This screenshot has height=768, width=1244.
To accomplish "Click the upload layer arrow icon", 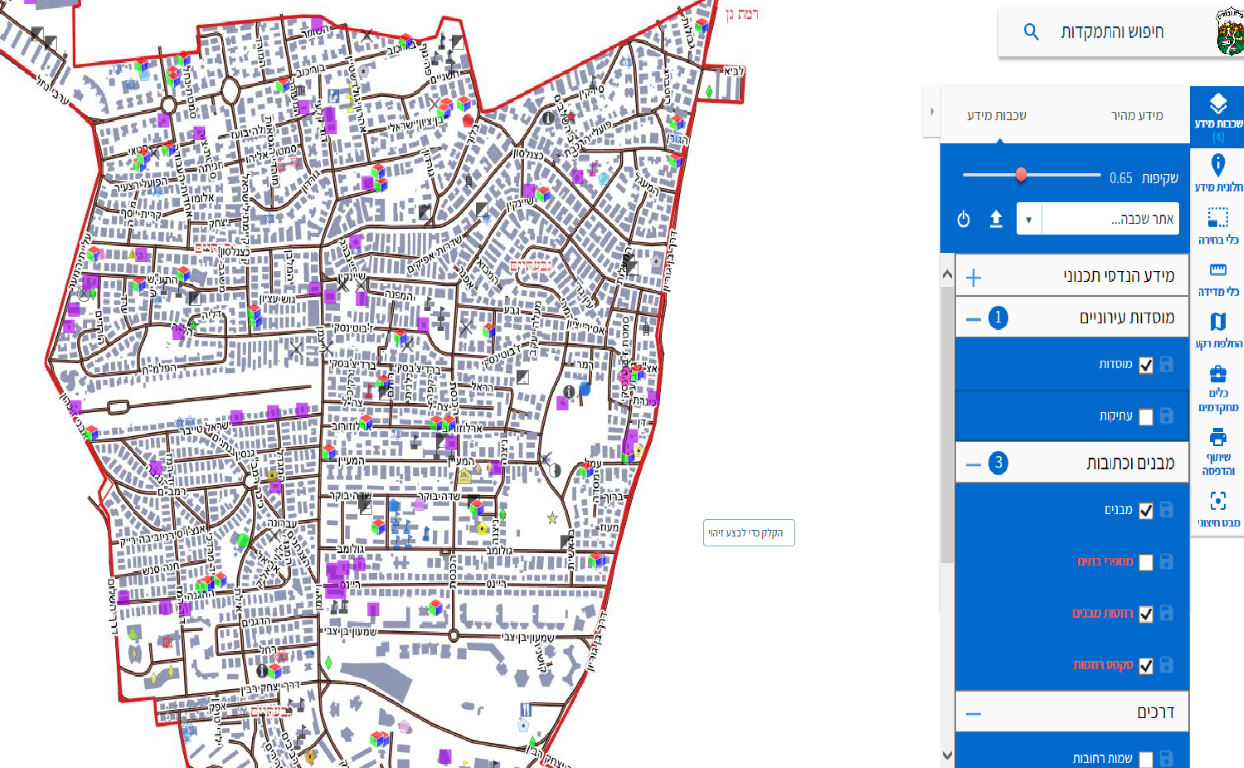I will (996, 219).
